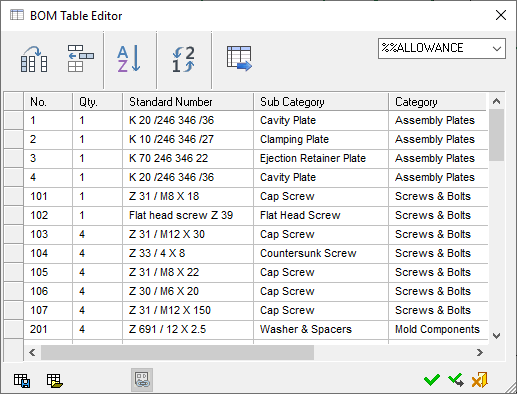
Task: Click the Standard Number column header
Action: [x=188, y=102]
